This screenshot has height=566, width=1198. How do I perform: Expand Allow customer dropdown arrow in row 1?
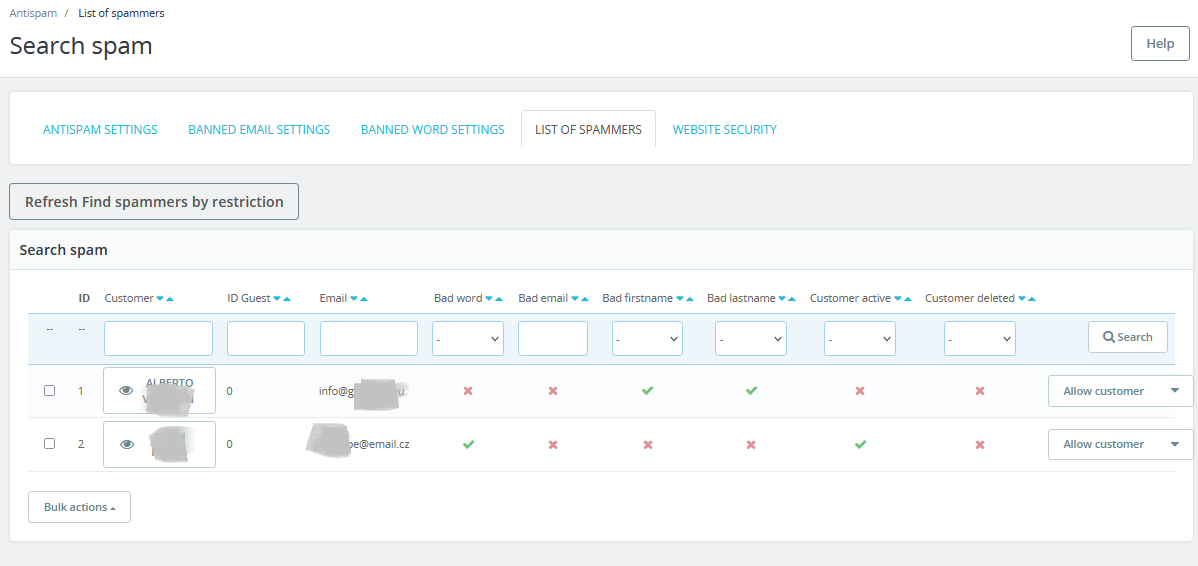tap(1174, 390)
